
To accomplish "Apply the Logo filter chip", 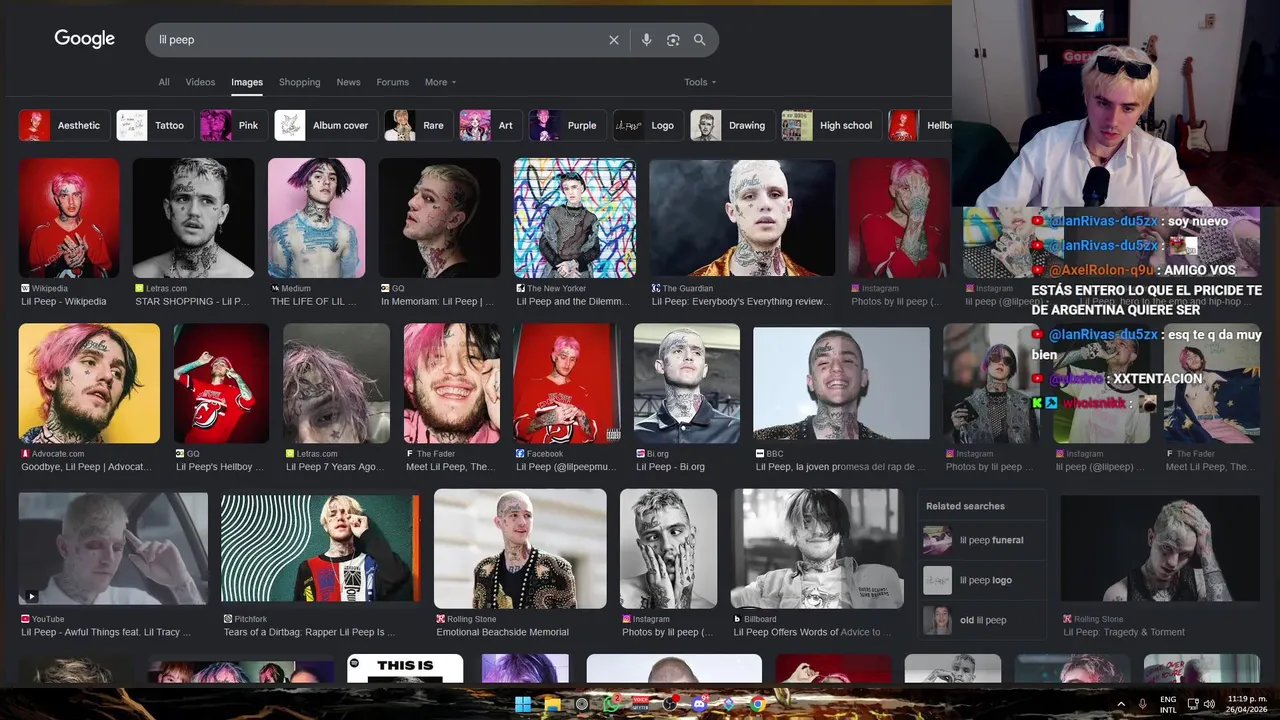I will pyautogui.click(x=648, y=125).
